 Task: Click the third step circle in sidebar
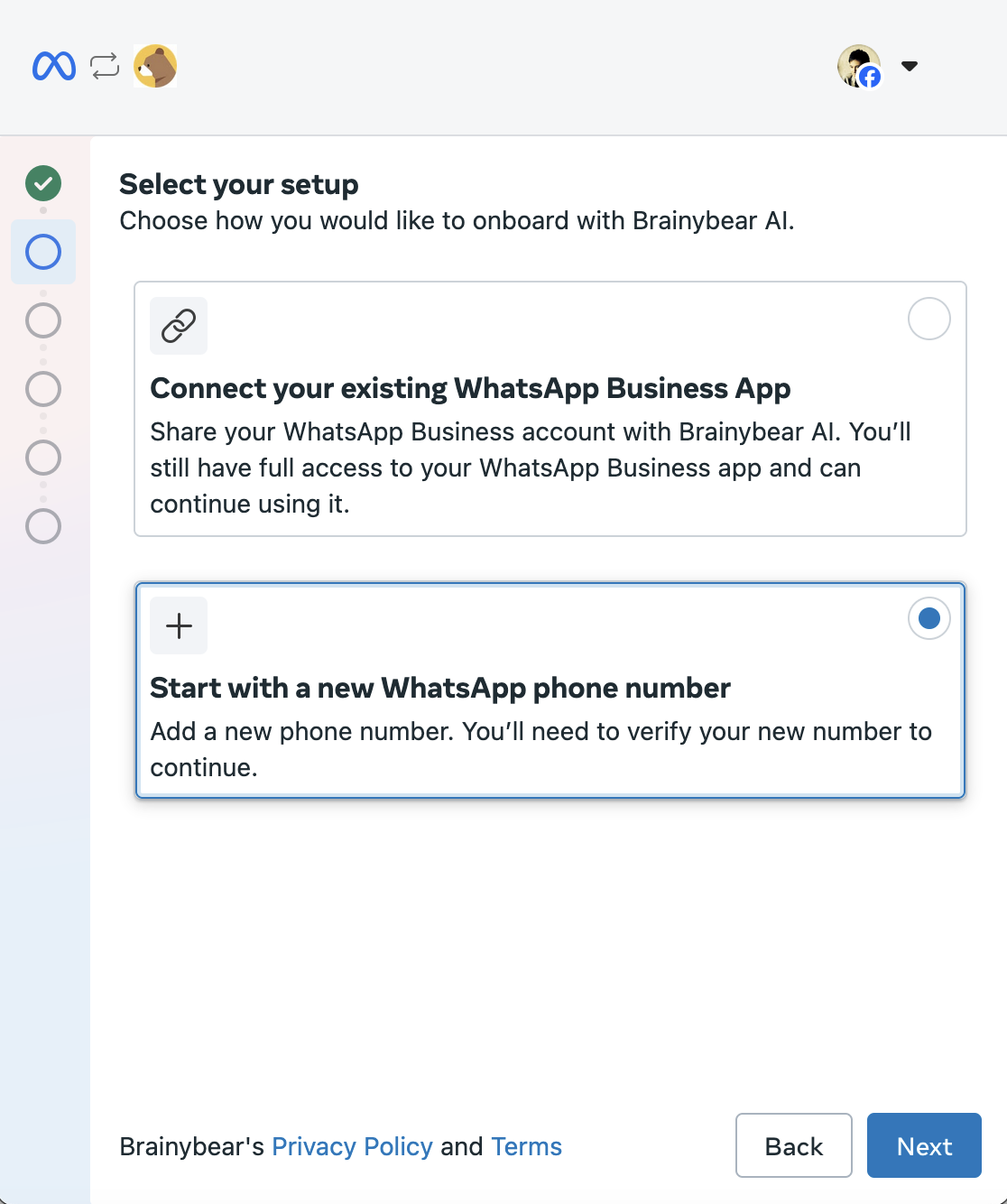pos(43,320)
